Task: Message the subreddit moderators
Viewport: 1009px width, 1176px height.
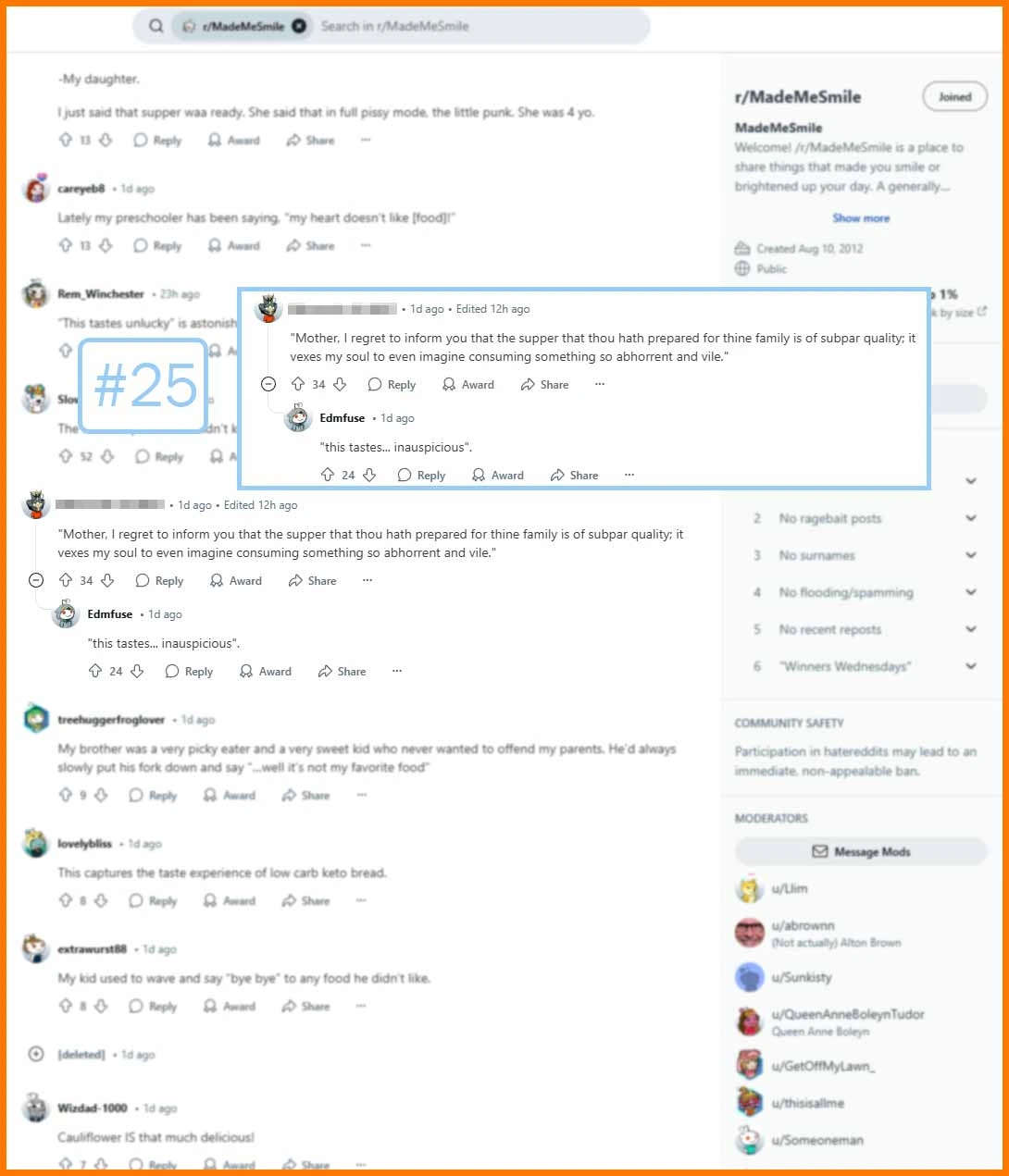Action: (861, 851)
